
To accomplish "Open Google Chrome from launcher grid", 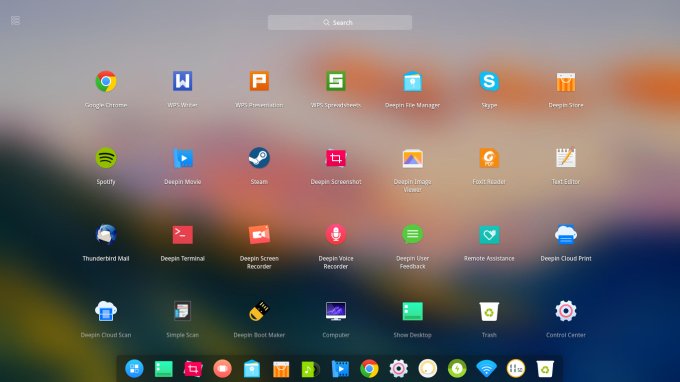I will pos(106,82).
